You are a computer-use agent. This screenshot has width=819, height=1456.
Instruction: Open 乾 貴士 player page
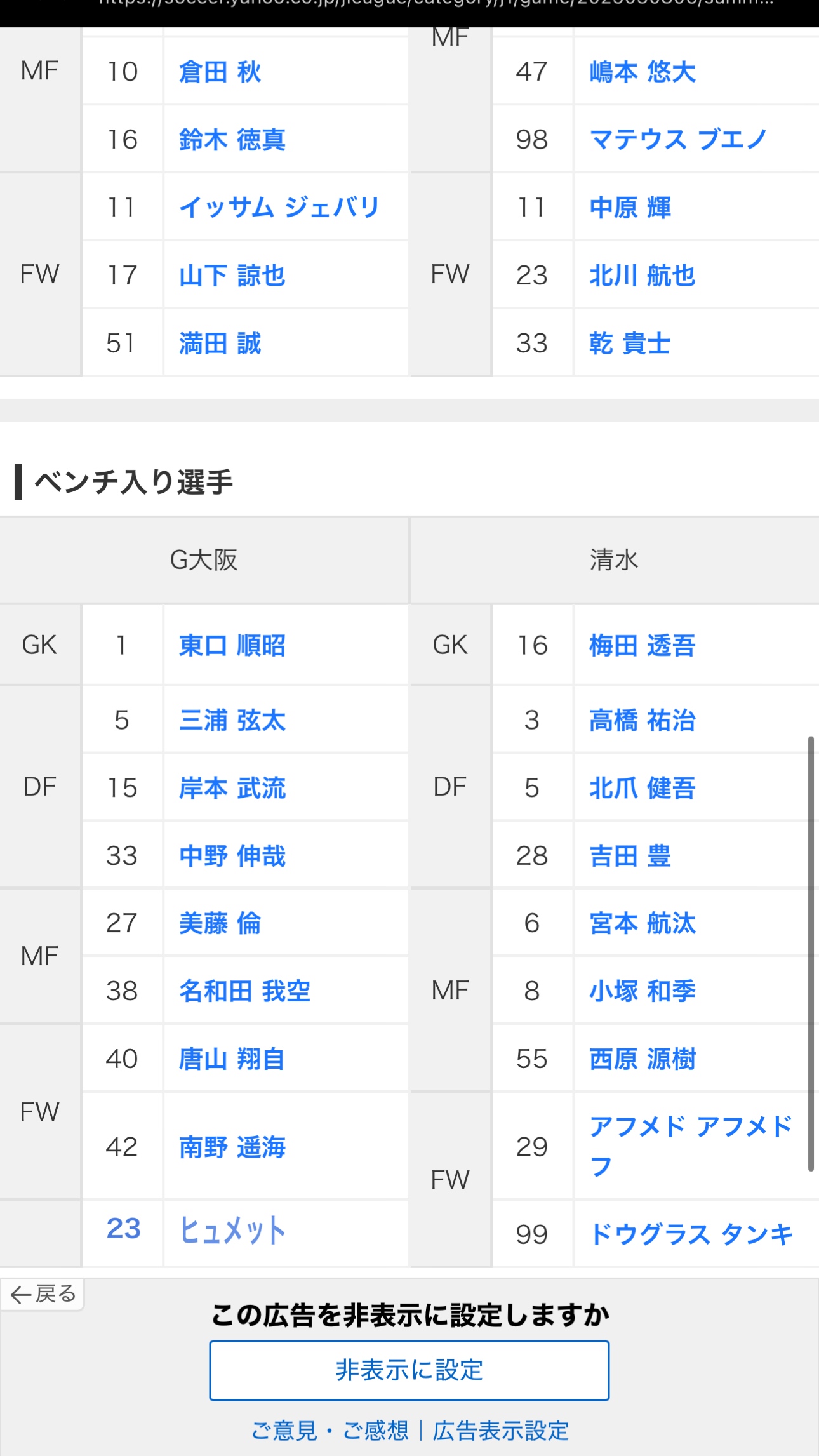click(630, 343)
